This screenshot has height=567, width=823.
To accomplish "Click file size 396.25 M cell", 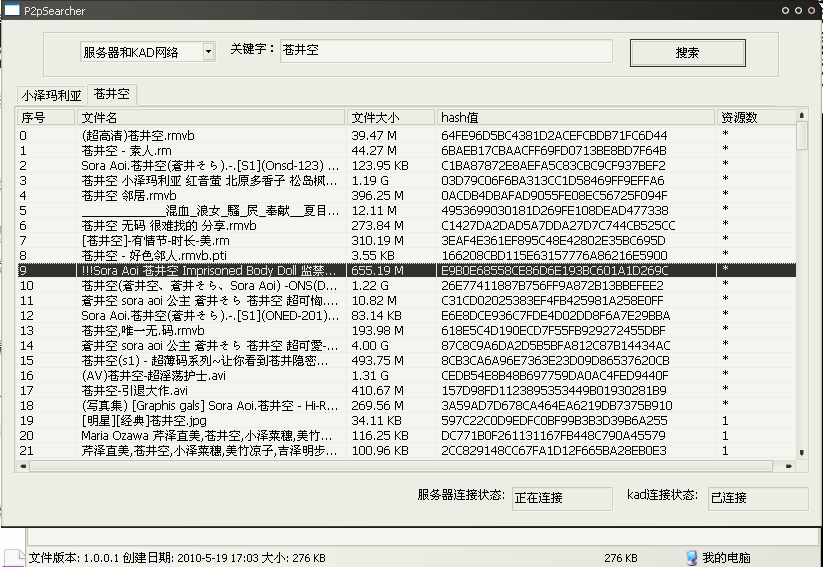I will coord(377,195).
